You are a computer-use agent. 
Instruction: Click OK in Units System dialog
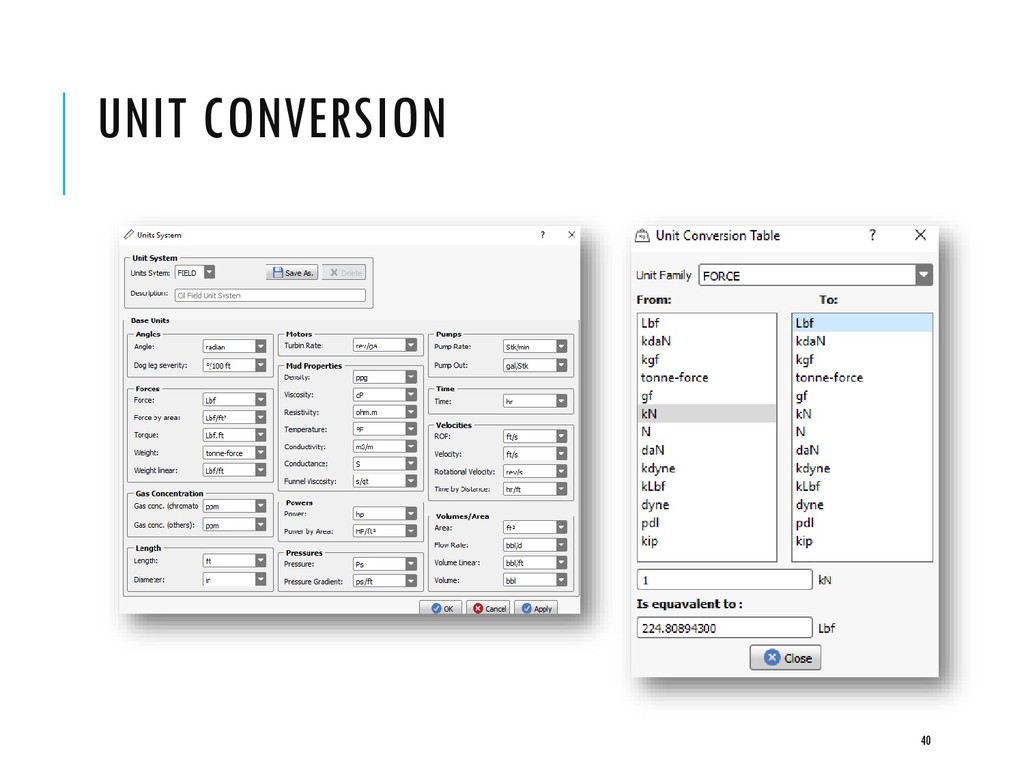(x=441, y=608)
